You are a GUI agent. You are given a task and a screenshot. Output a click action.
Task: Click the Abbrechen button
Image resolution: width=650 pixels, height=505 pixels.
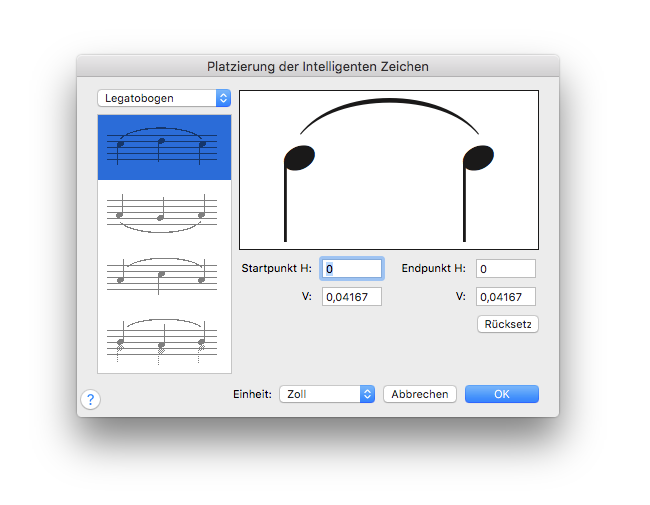click(x=420, y=394)
